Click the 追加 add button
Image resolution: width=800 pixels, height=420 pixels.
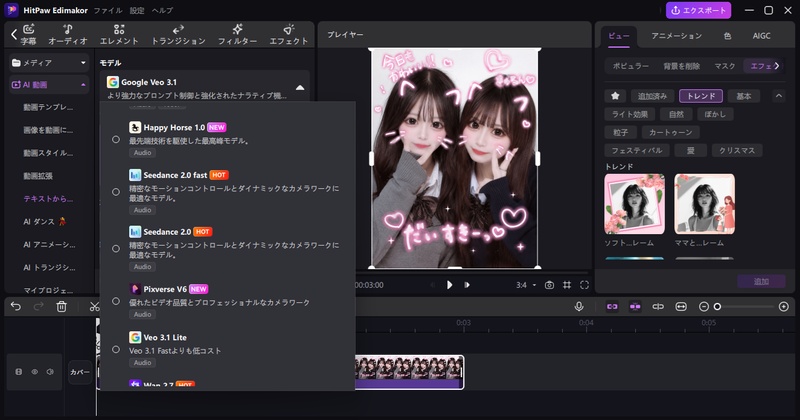click(761, 281)
